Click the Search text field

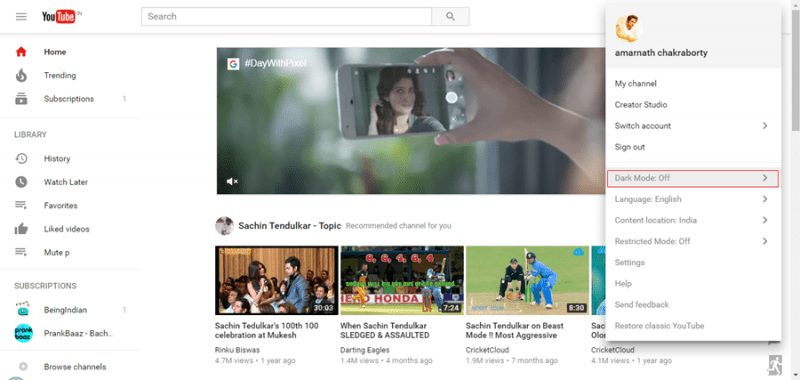(286, 16)
